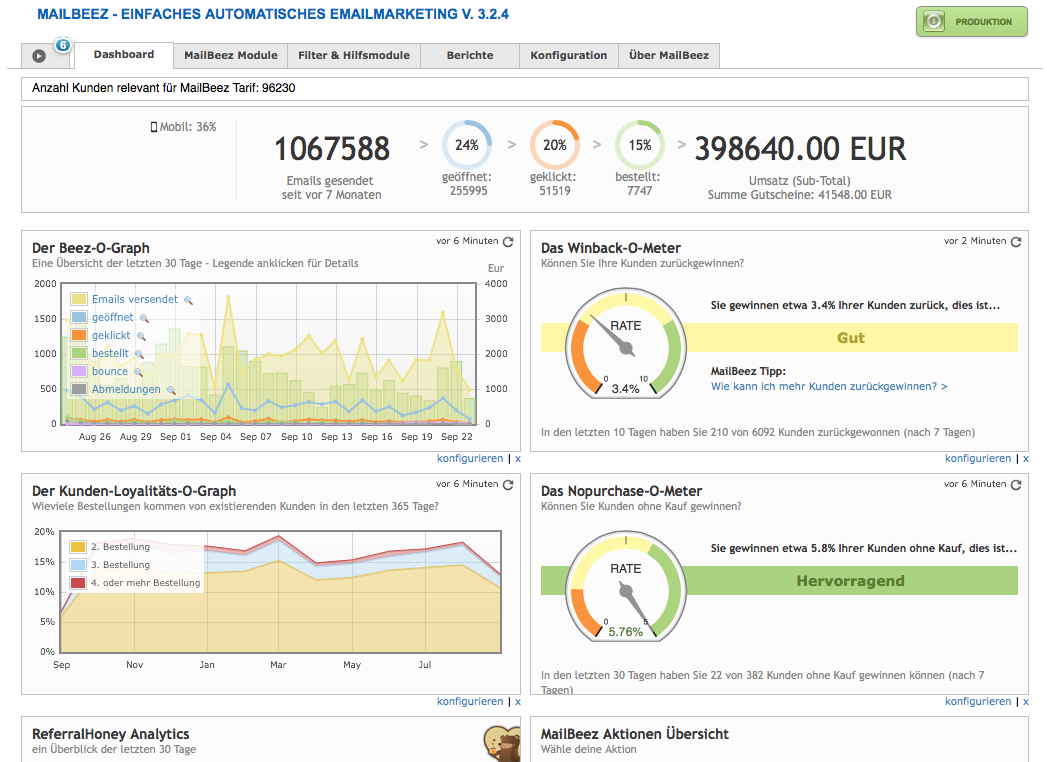This screenshot has height=762, width=1047.
Task: Click the 'vor 2 Minuten' timestamp
Action: [975, 241]
